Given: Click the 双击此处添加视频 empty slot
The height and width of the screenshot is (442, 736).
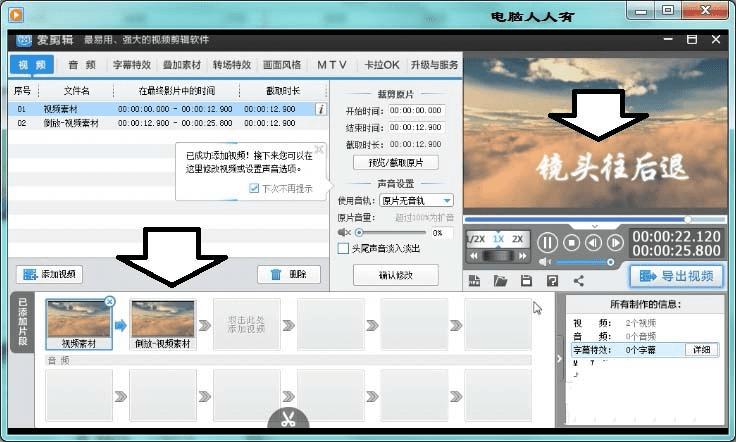Looking at the screenshot, I should pyautogui.click(x=246, y=324).
